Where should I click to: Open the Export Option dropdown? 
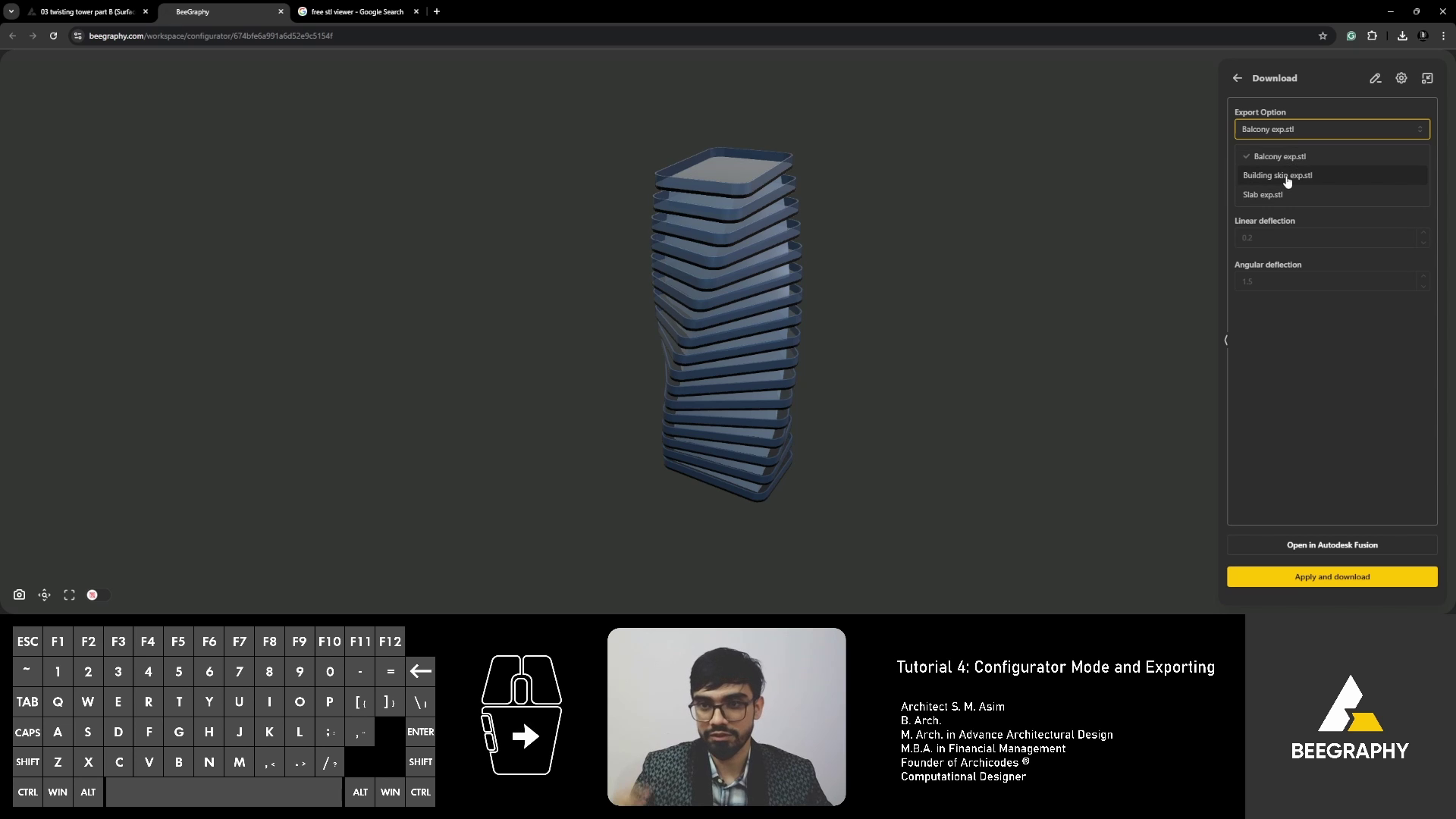(x=1332, y=129)
